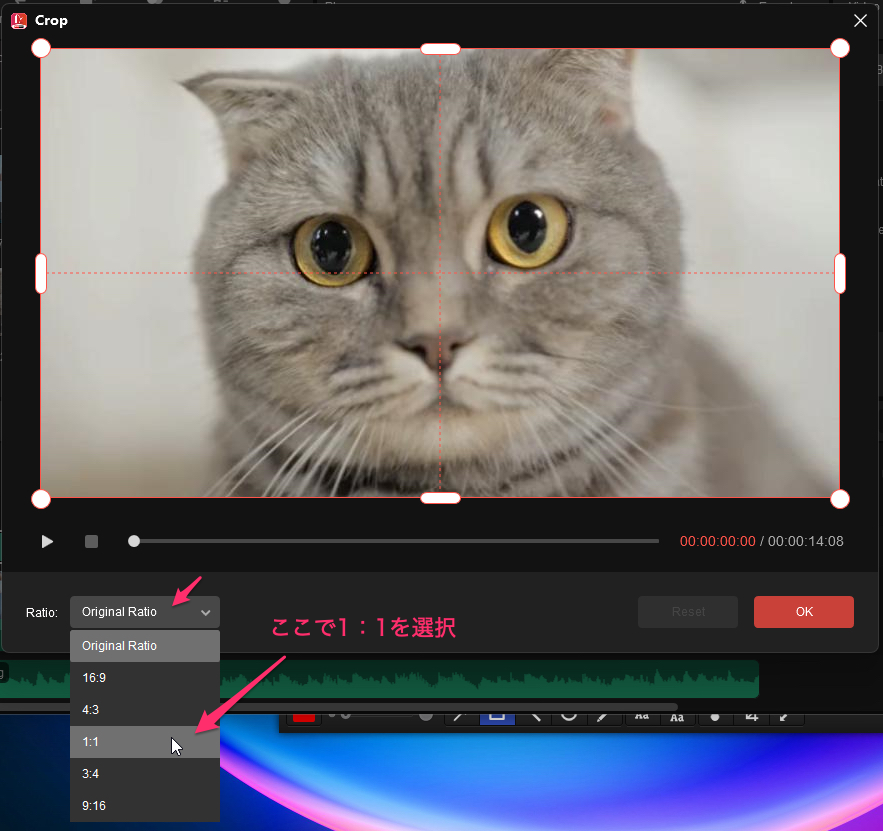Stop the preview playback
The height and width of the screenshot is (831, 883).
pos(91,541)
